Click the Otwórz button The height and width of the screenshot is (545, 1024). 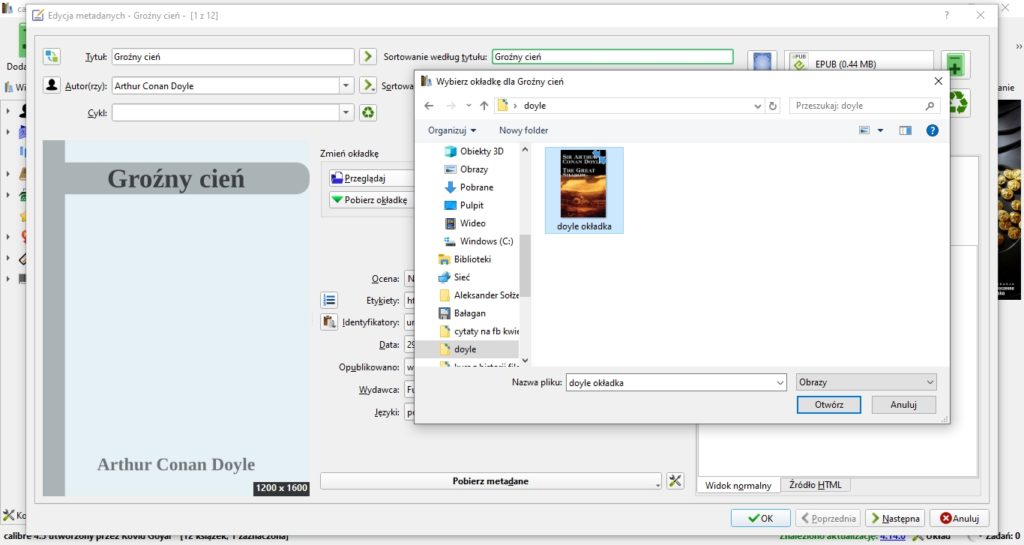point(829,405)
